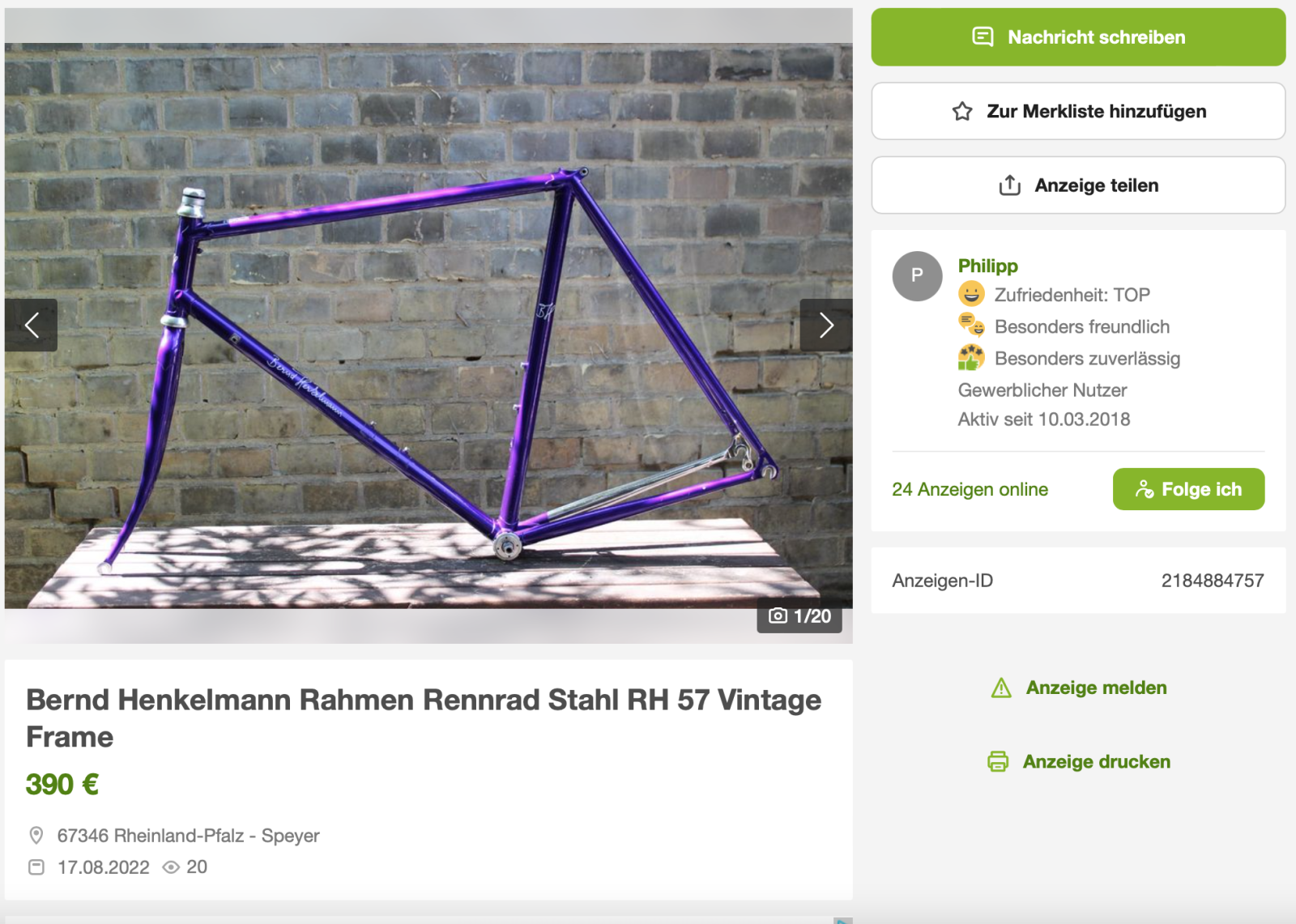Open Philipp's seller profile link
The image size is (1296, 924).
click(987, 266)
